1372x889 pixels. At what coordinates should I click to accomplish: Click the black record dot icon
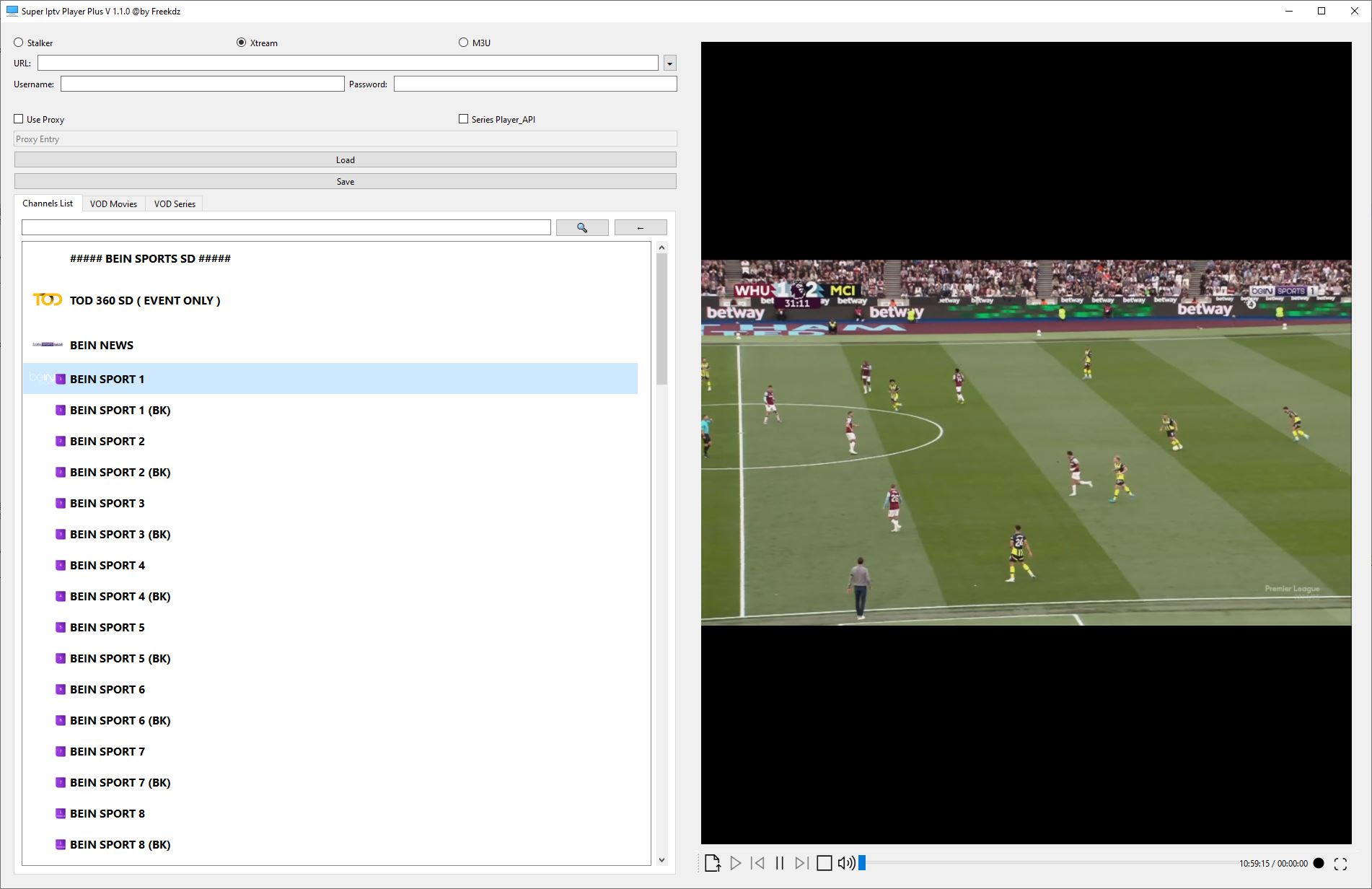(x=1319, y=863)
